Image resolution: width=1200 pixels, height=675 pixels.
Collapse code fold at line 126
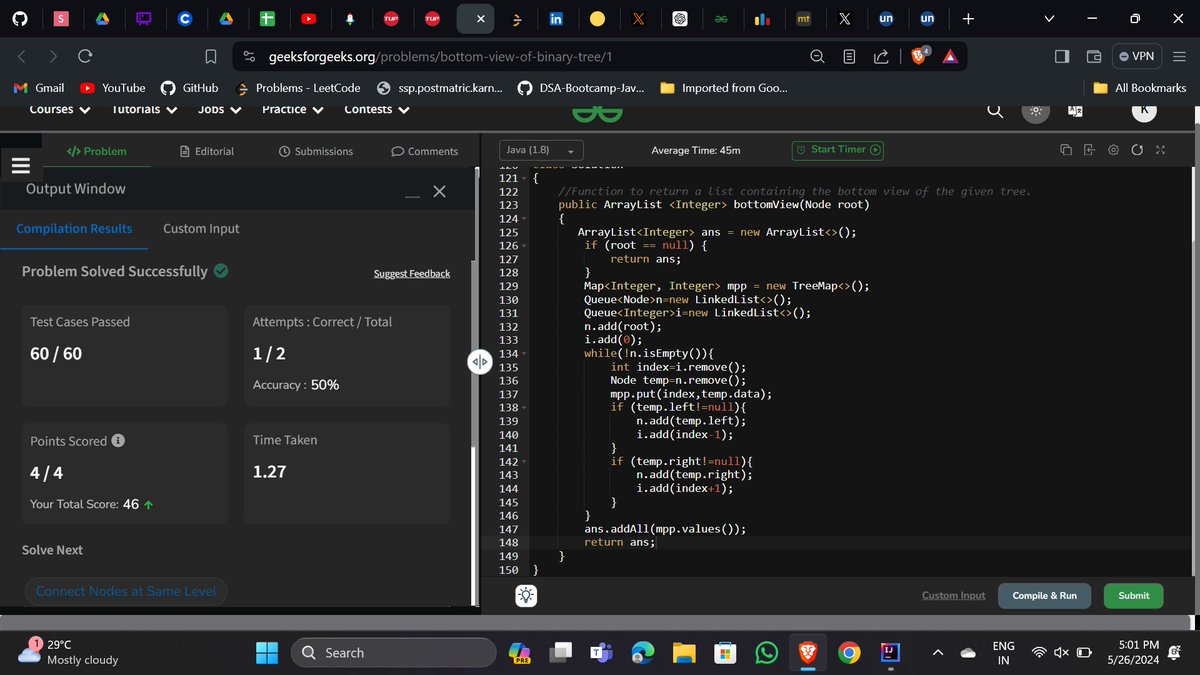[525, 246]
